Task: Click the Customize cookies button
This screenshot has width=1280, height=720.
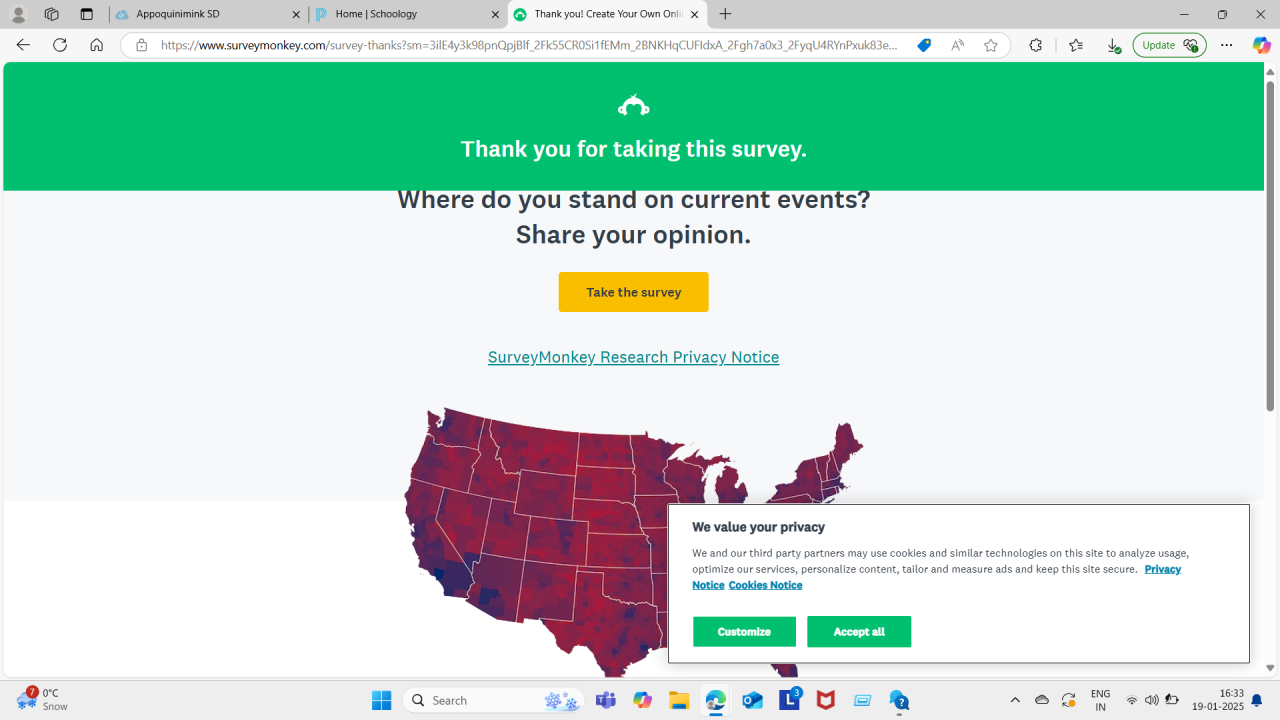Action: pyautogui.click(x=744, y=632)
